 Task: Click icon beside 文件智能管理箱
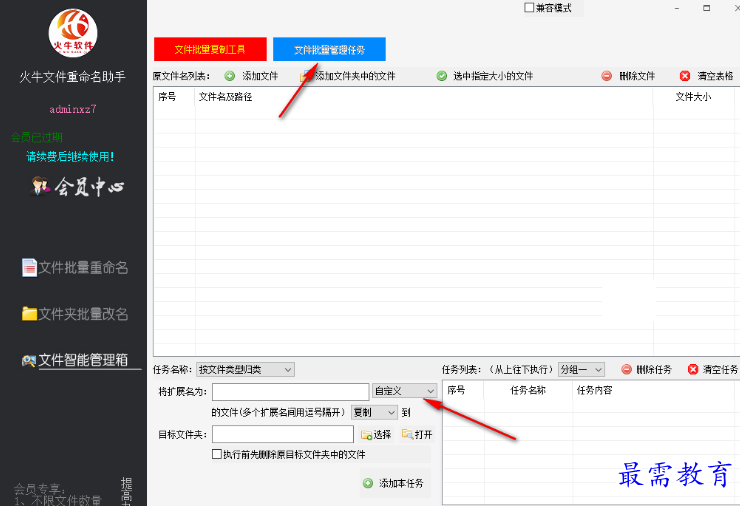tap(29, 361)
